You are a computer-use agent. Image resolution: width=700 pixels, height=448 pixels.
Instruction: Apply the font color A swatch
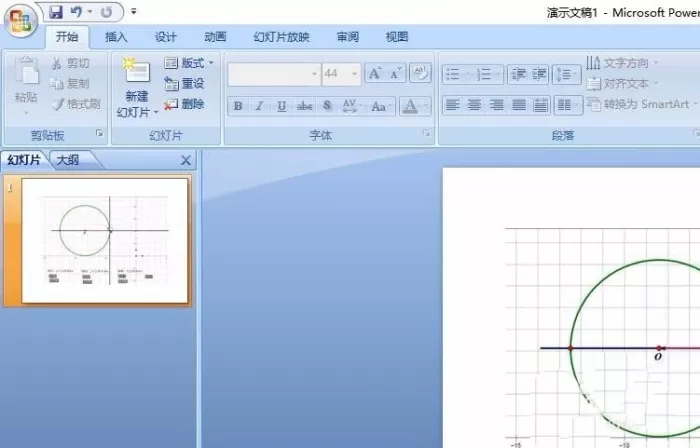pyautogui.click(x=410, y=106)
